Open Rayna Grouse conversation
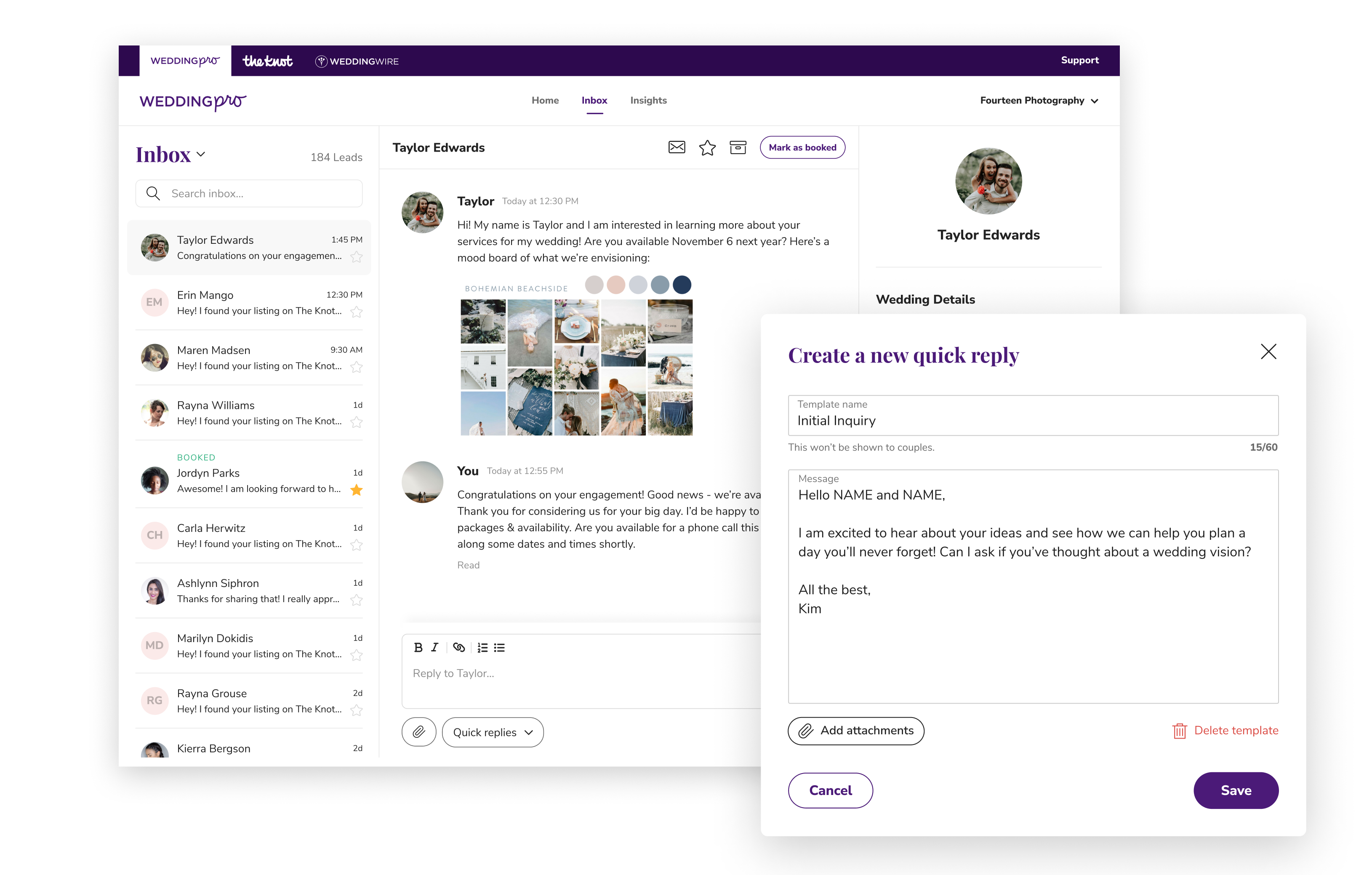Screen dimensions: 1372x875 [x=249, y=701]
